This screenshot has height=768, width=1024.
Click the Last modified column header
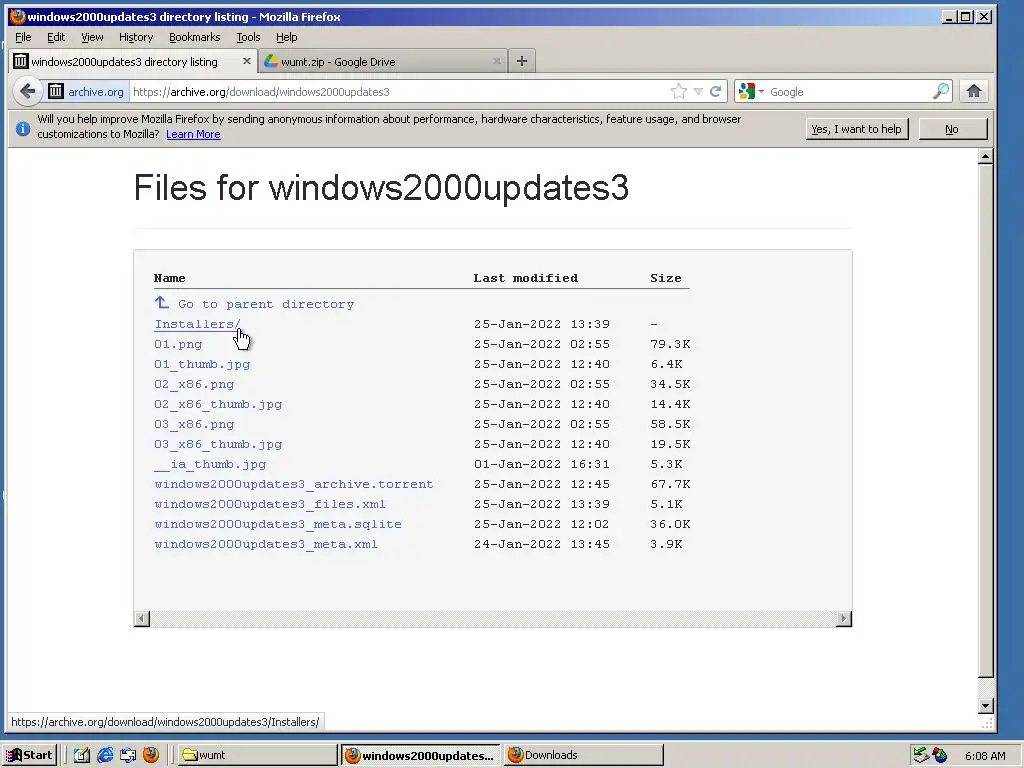click(x=526, y=278)
